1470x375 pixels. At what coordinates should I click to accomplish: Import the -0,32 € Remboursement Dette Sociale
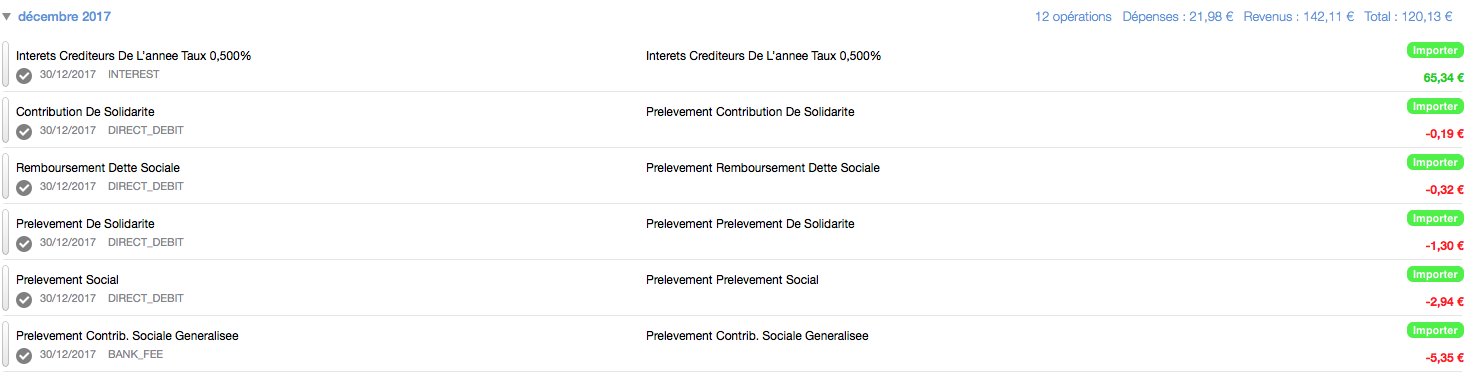tap(1434, 162)
